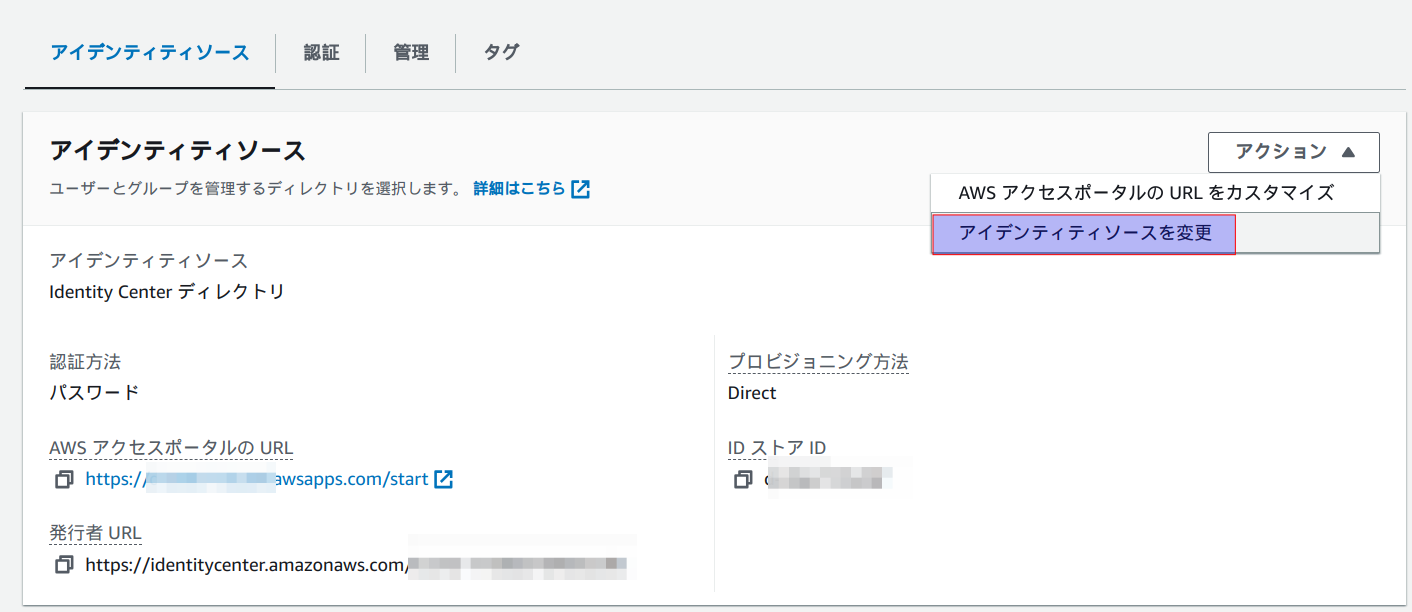Click the triangle arrow on アクション button
The height and width of the screenshot is (612, 1412).
point(1348,152)
